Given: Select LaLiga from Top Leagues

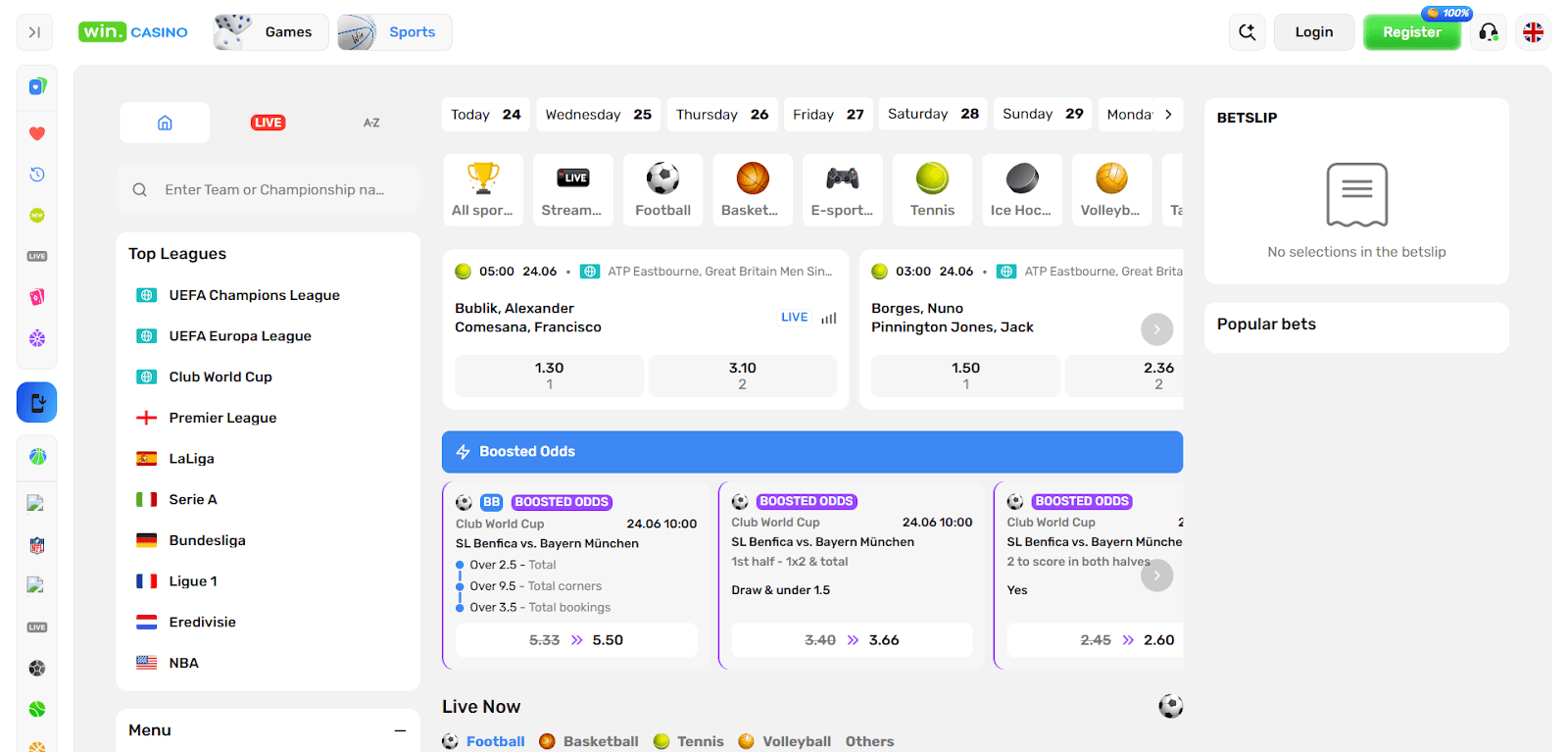Looking at the screenshot, I should [191, 459].
